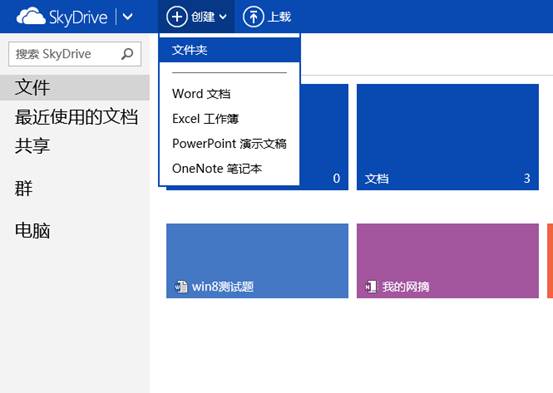Focus the 搜索 SkyDrive search field
Screen dimensions: 553x393
(75, 54)
